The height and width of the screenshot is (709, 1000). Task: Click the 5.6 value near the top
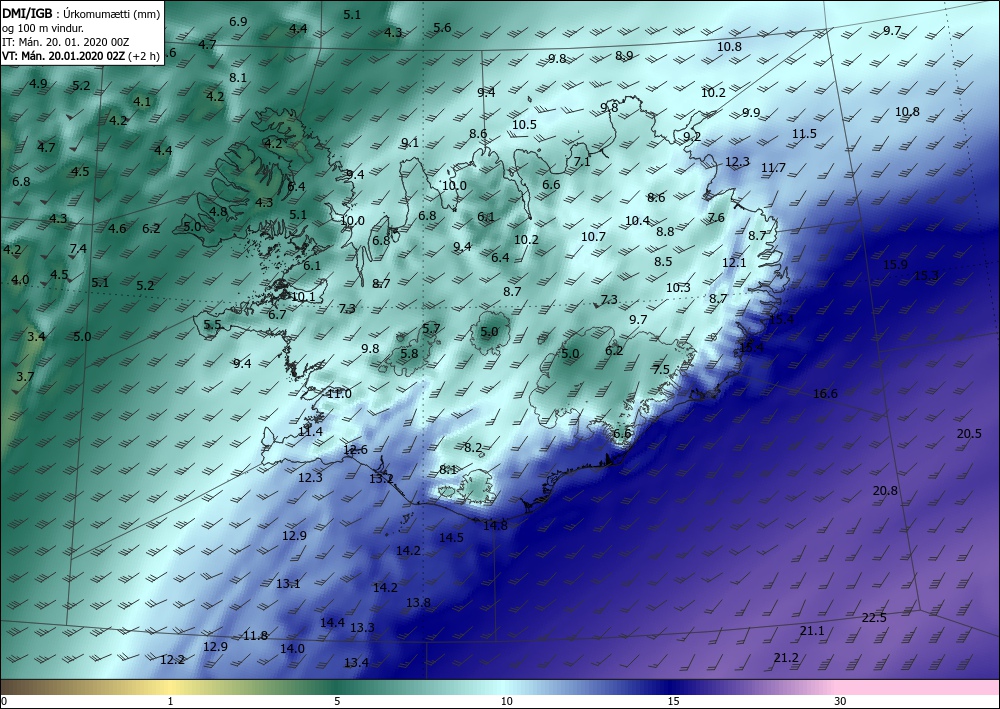442,27
